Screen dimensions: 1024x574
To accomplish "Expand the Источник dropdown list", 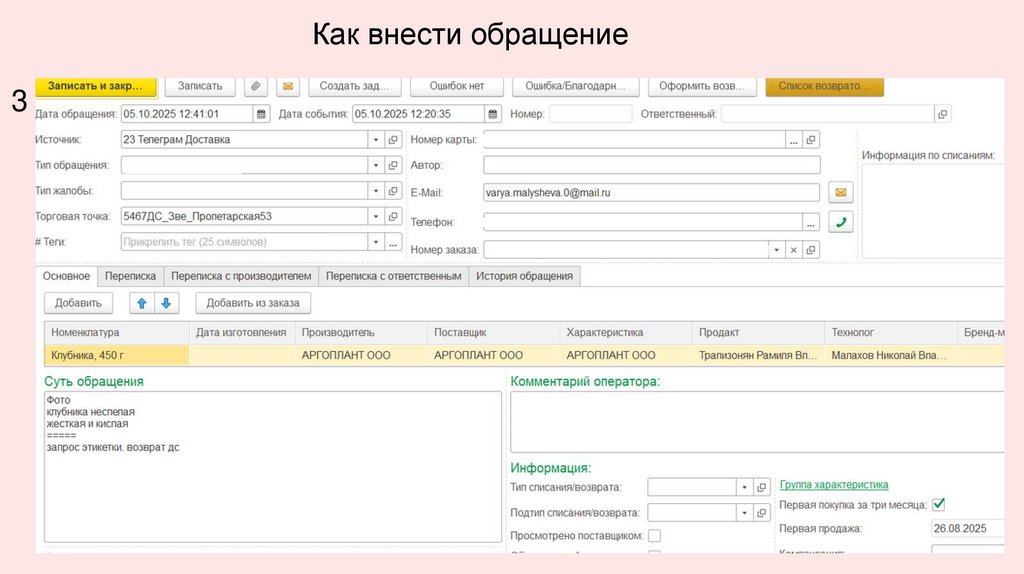I will pyautogui.click(x=376, y=140).
